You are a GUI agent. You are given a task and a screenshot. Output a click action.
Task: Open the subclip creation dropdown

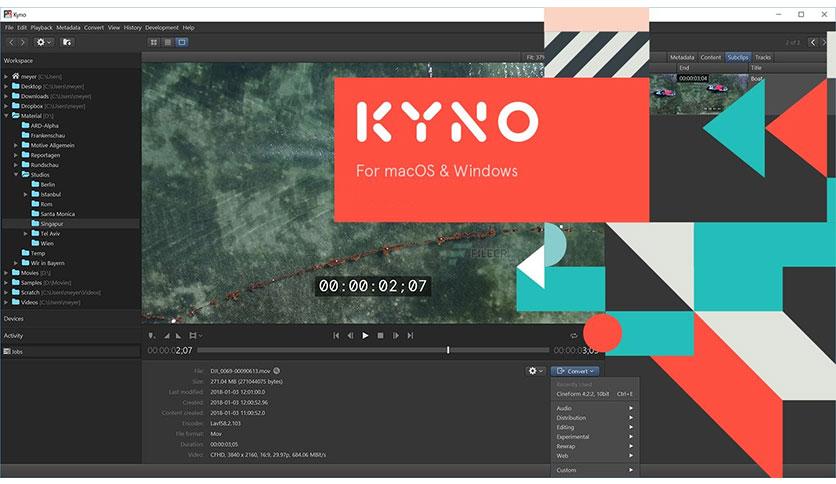point(195,336)
